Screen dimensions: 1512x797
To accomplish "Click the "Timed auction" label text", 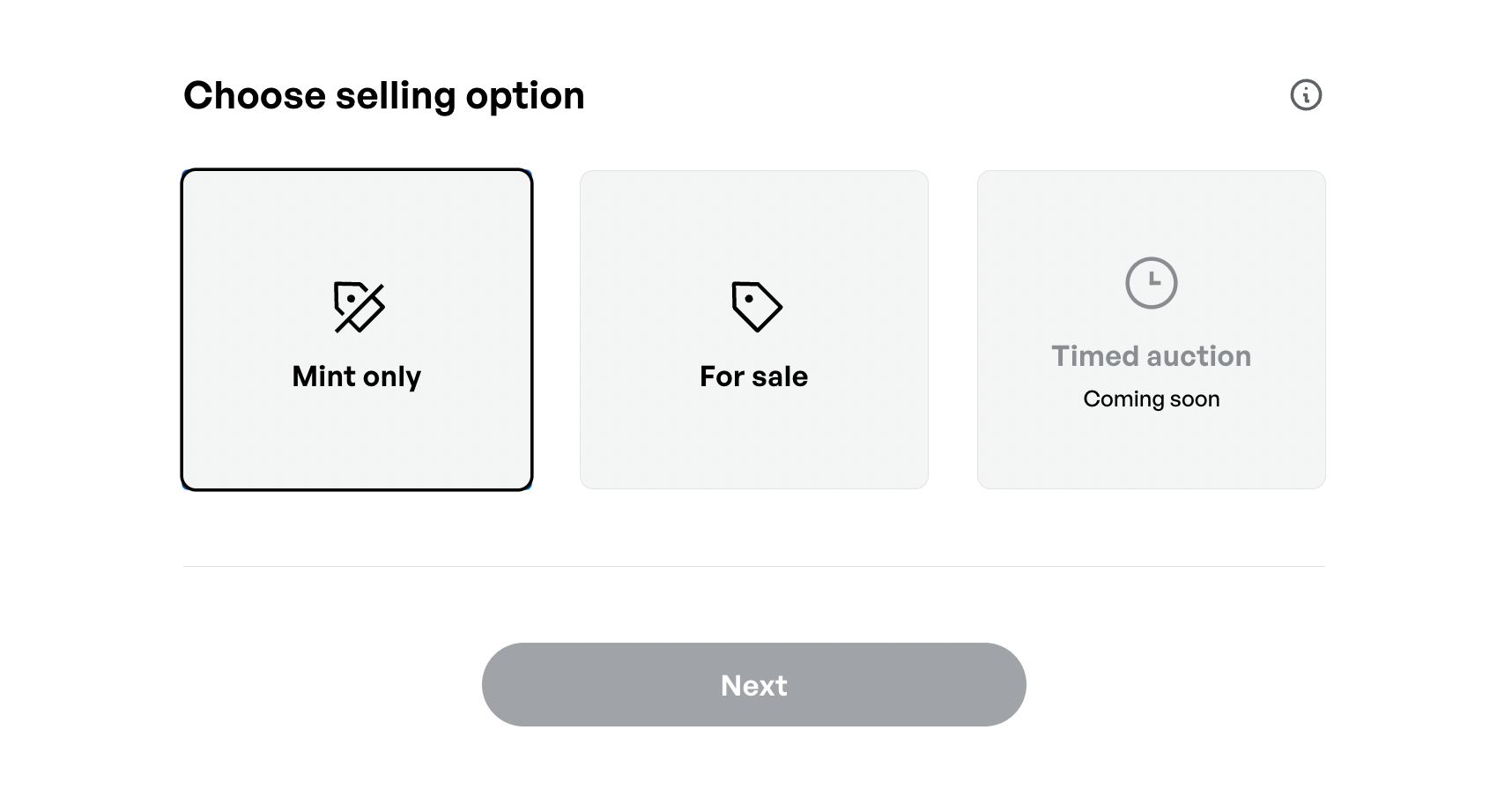I will click(x=1151, y=356).
